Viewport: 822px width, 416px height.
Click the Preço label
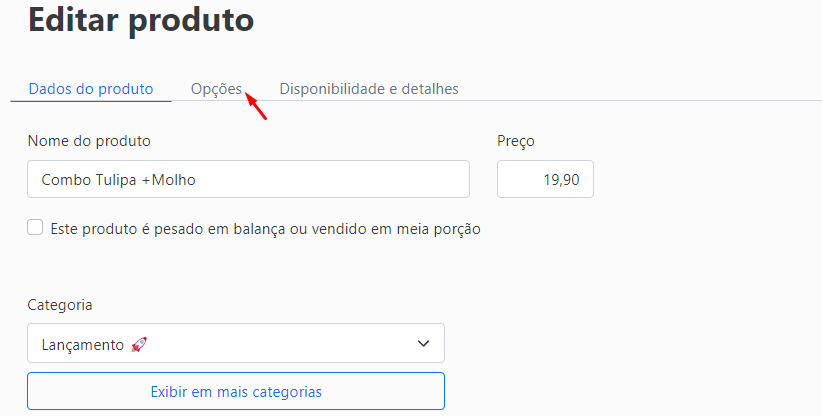coord(516,141)
